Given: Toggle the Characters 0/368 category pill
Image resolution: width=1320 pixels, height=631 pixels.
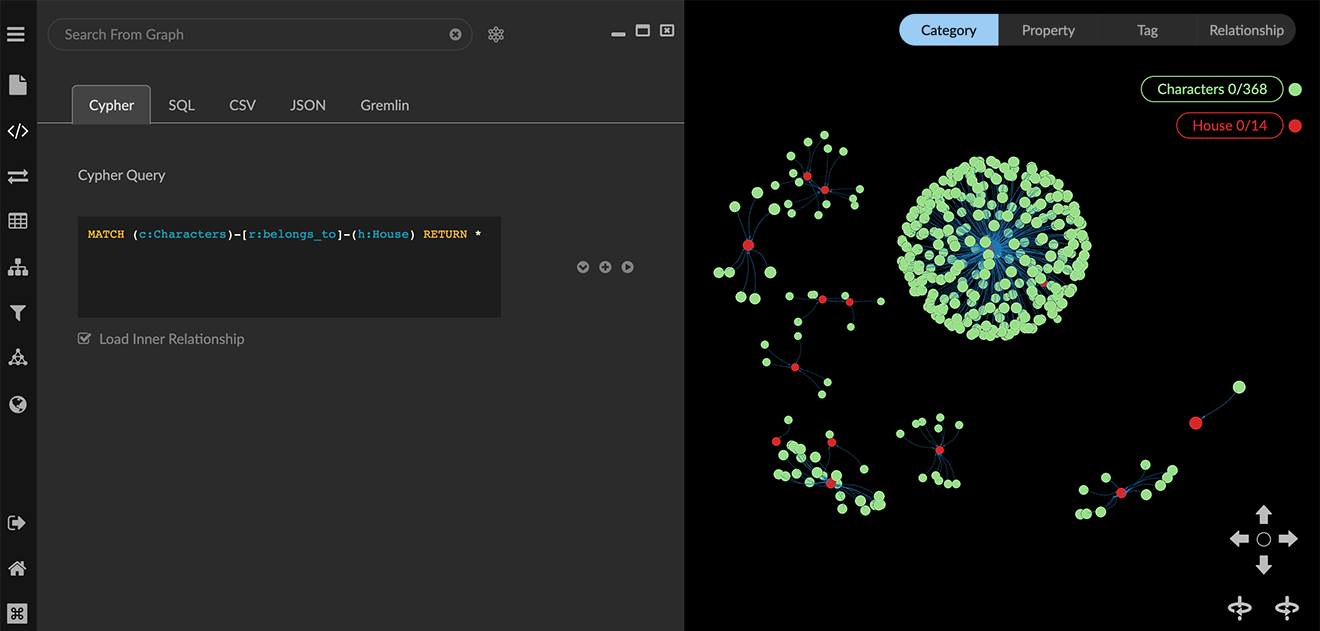Looking at the screenshot, I should point(1211,89).
